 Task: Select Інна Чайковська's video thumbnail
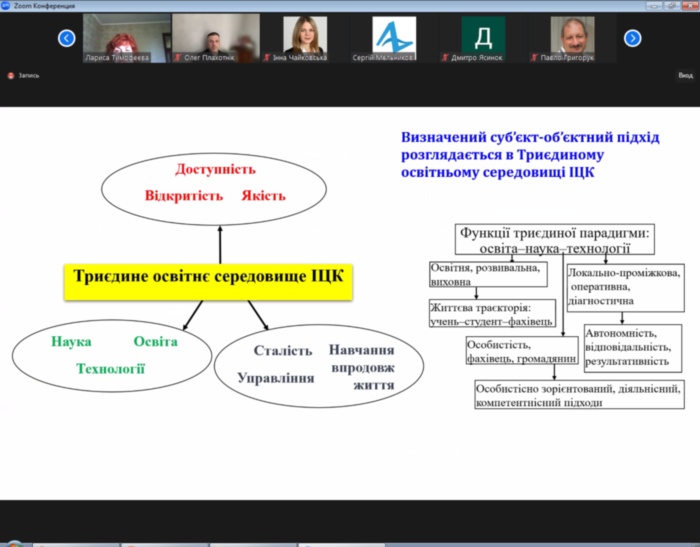pos(303,38)
